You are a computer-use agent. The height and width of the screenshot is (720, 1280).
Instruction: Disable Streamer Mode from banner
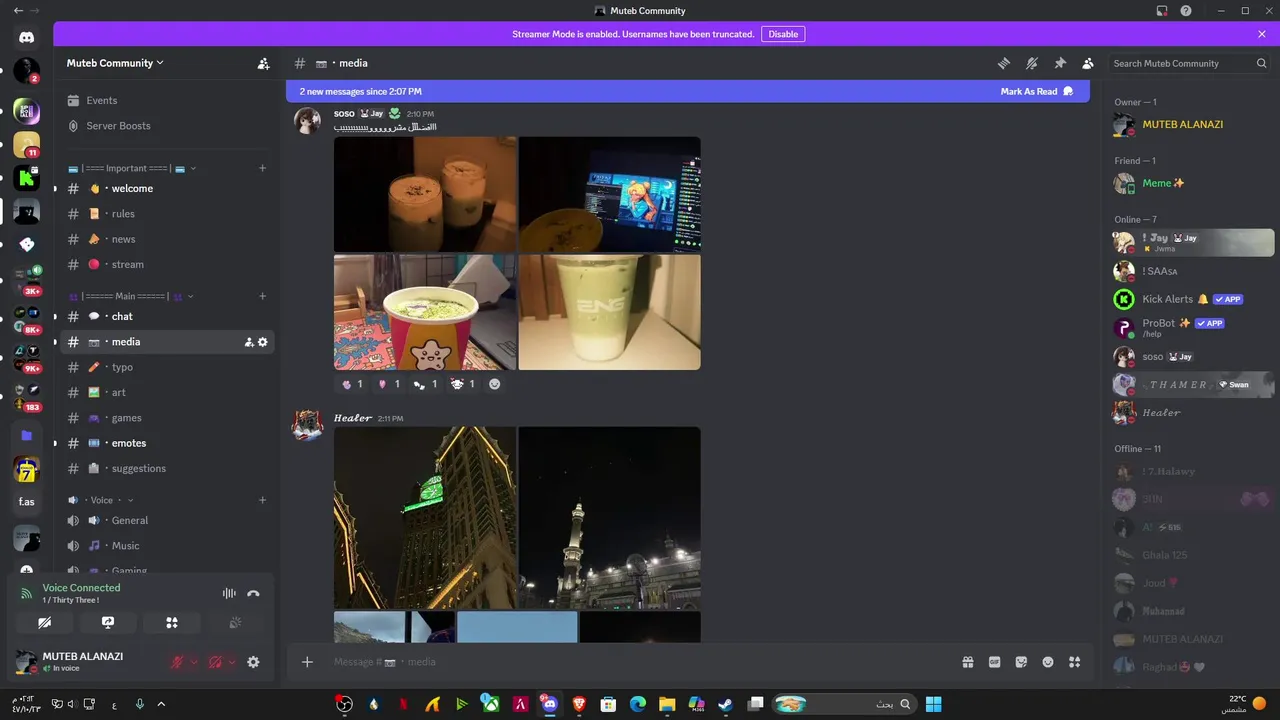coord(783,34)
